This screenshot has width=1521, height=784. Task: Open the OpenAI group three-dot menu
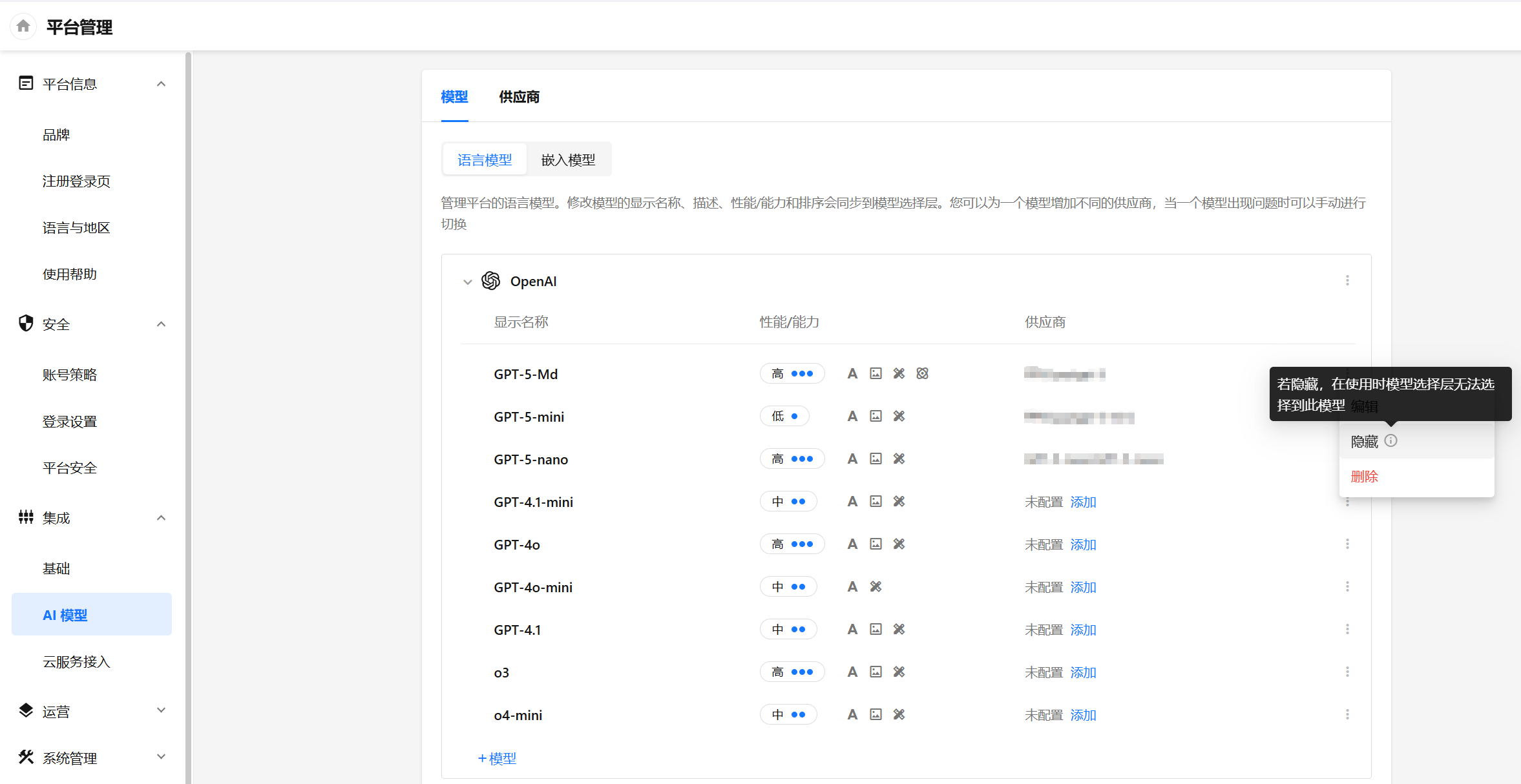point(1347,280)
